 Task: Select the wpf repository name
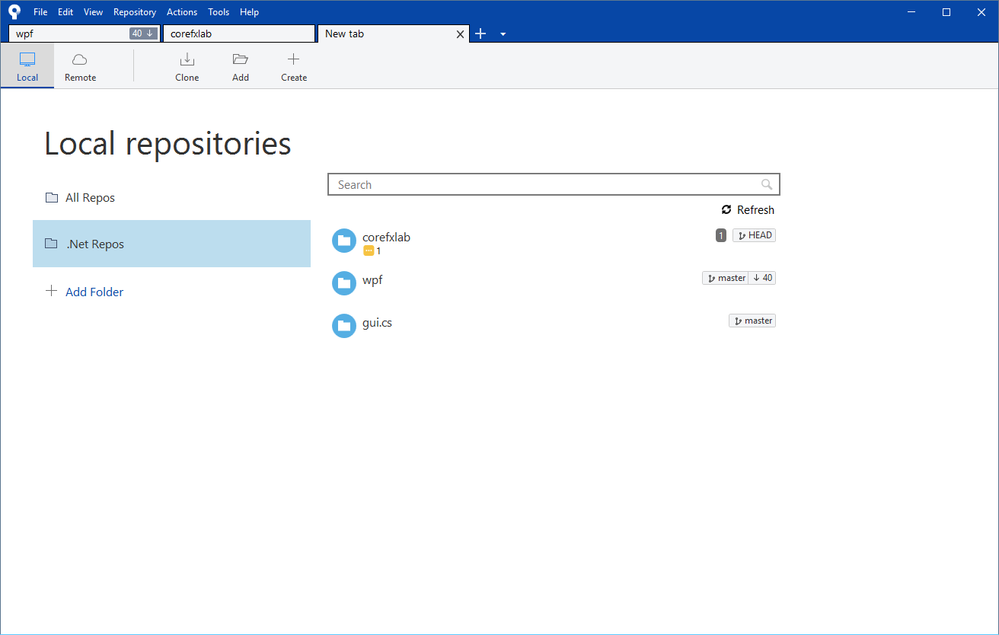372,280
